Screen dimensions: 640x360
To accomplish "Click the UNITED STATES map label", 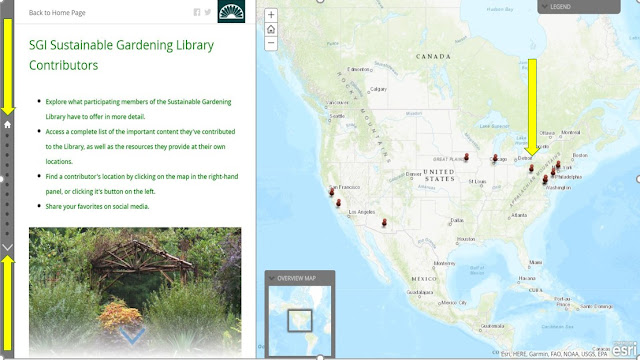I will pyautogui.click(x=439, y=175).
